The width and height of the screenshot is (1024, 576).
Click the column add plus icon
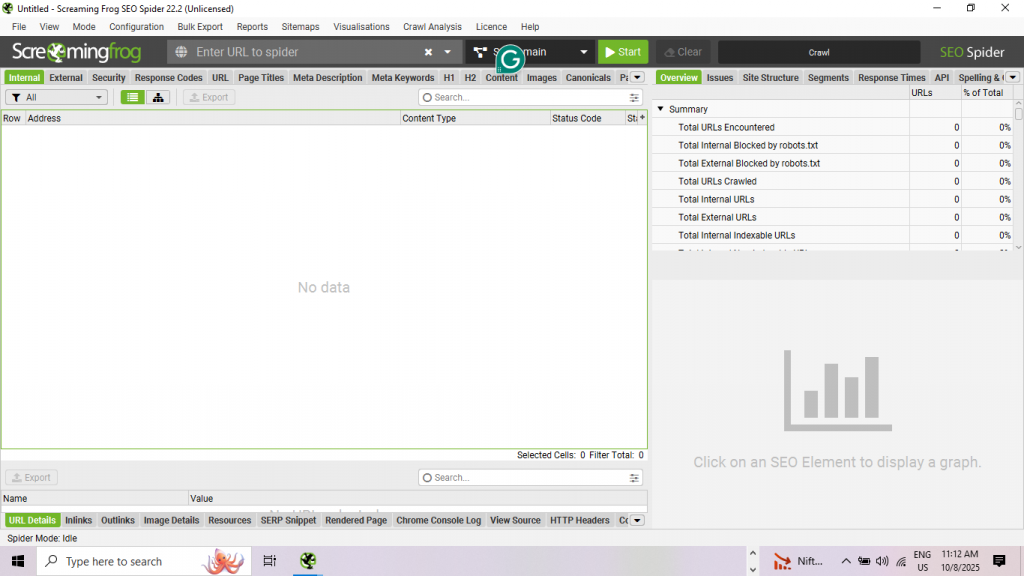(x=641, y=118)
